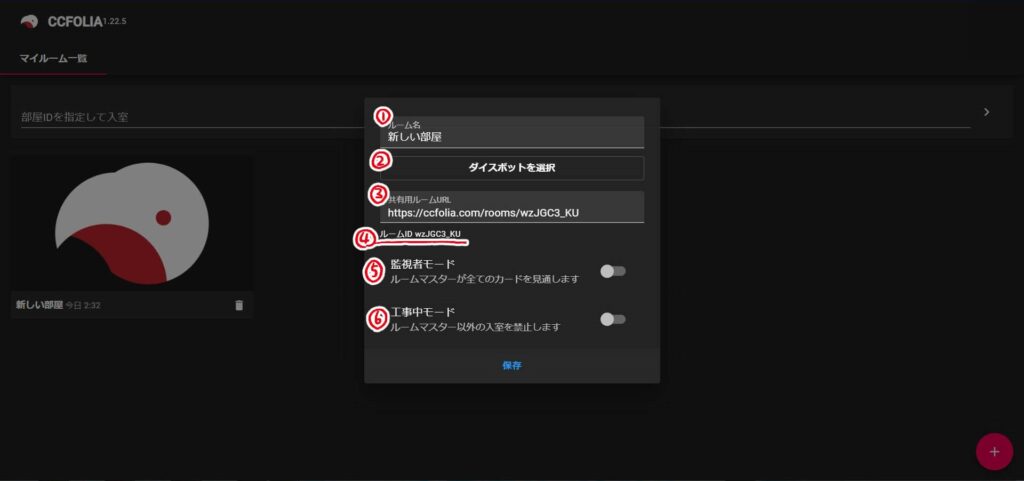Click the red plus button to add a room
The image size is (1024, 481).
(x=994, y=452)
